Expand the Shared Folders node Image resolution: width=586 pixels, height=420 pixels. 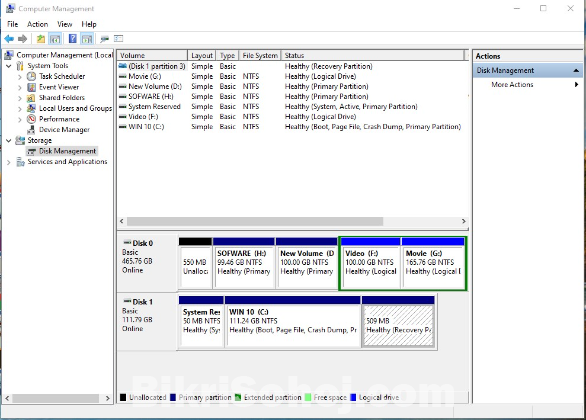click(x=20, y=98)
